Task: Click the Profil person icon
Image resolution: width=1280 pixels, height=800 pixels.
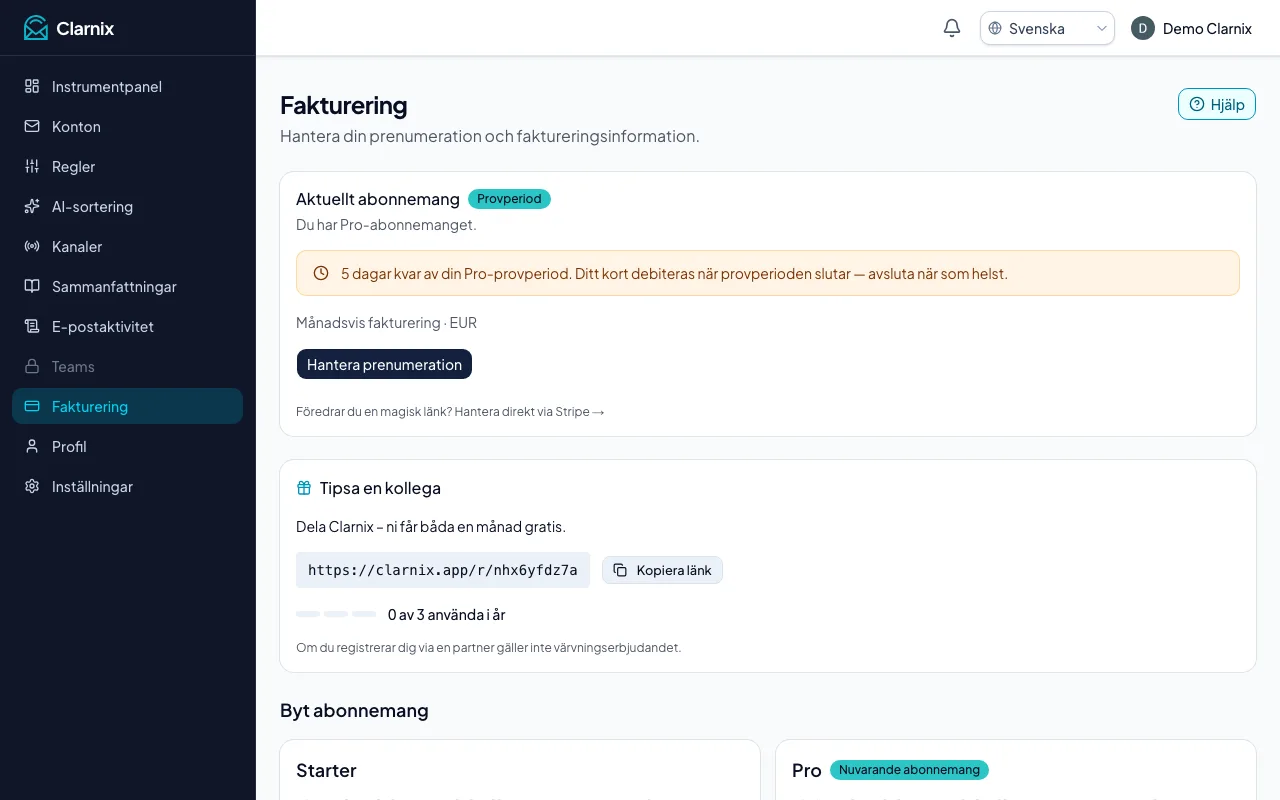Action: click(x=32, y=446)
